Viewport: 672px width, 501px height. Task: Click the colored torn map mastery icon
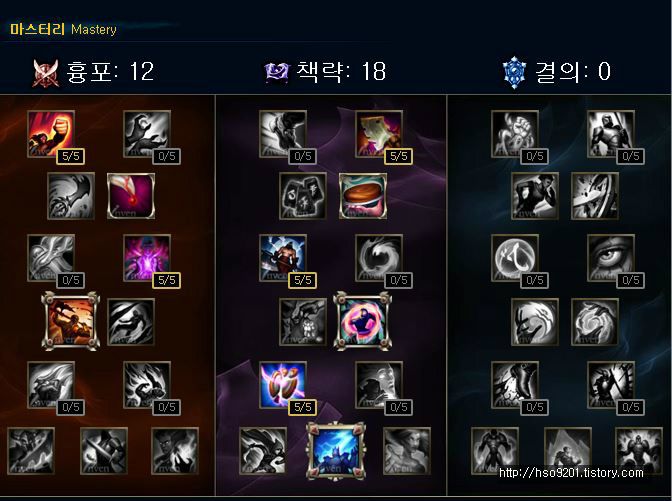click(379, 134)
